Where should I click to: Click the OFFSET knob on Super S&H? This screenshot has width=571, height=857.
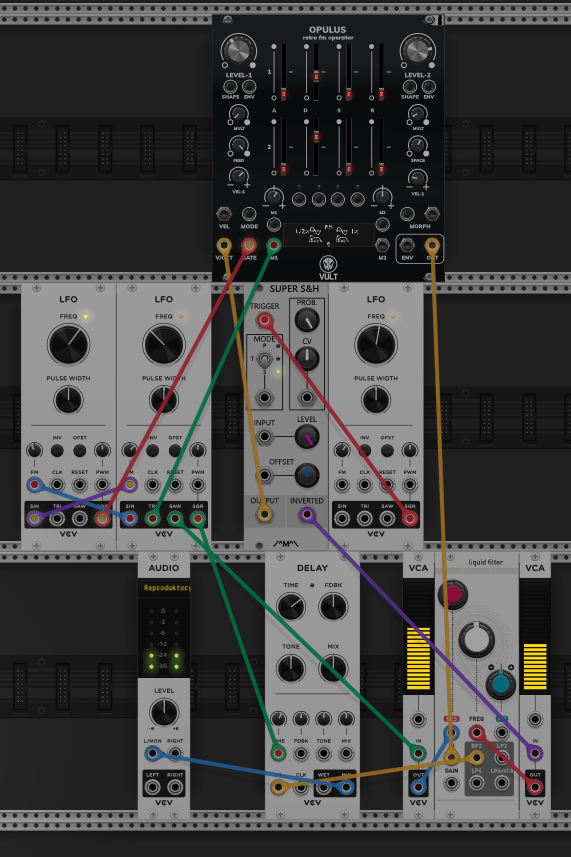pos(307,476)
